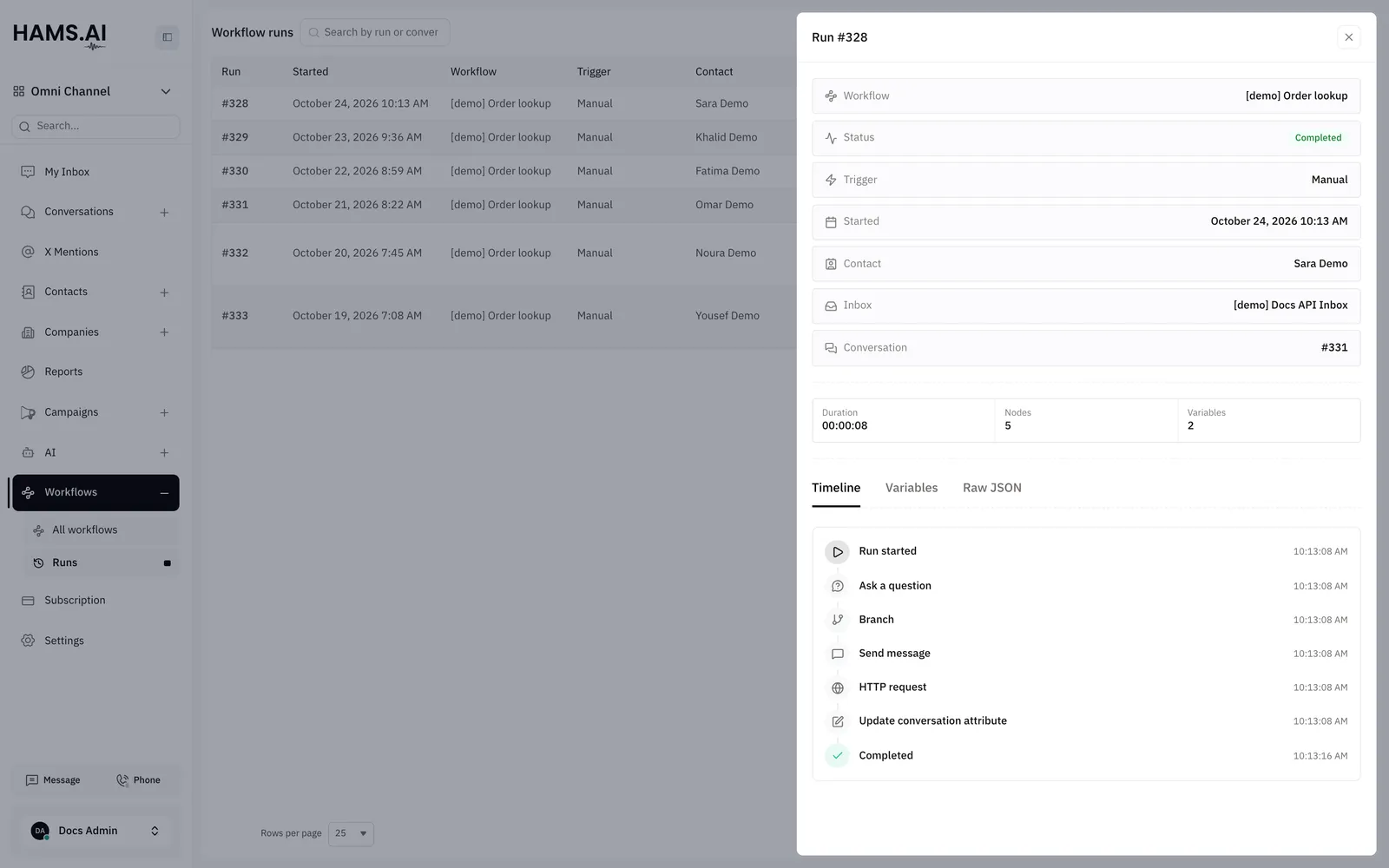Click the Reports pie chart icon
Viewport: 1389px width, 868px height.
click(28, 372)
